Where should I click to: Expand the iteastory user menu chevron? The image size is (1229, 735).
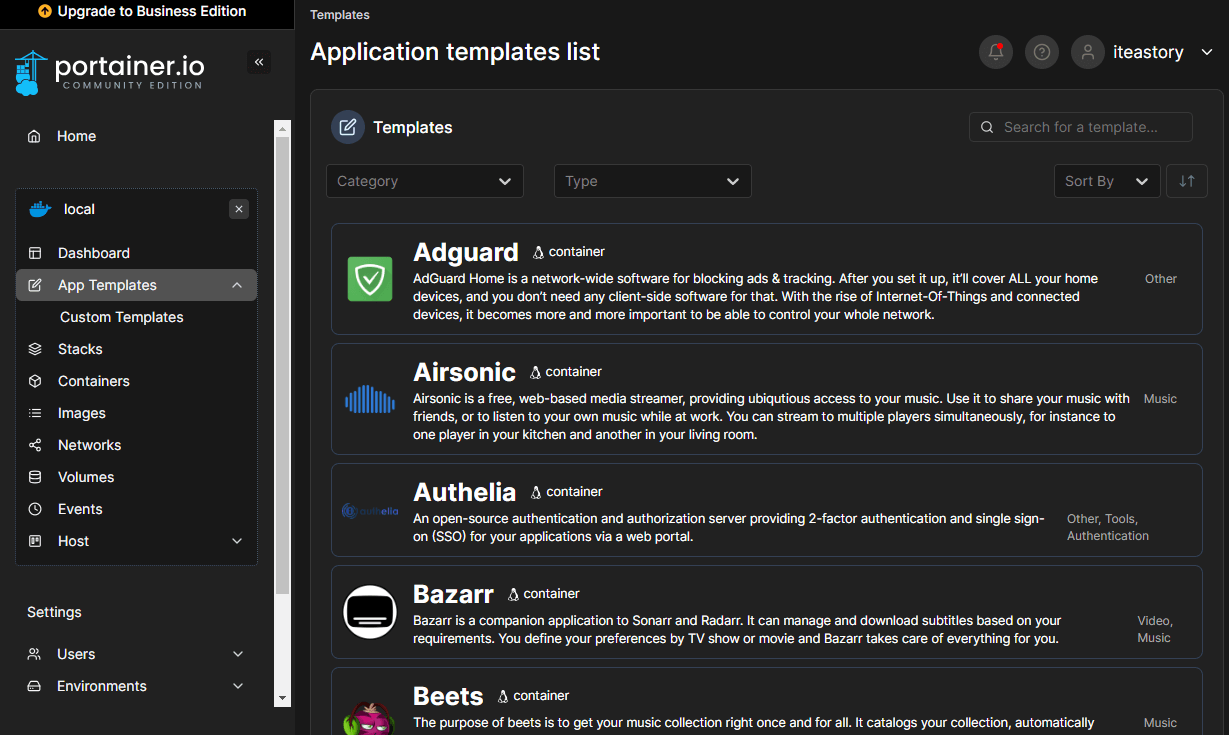[1207, 52]
